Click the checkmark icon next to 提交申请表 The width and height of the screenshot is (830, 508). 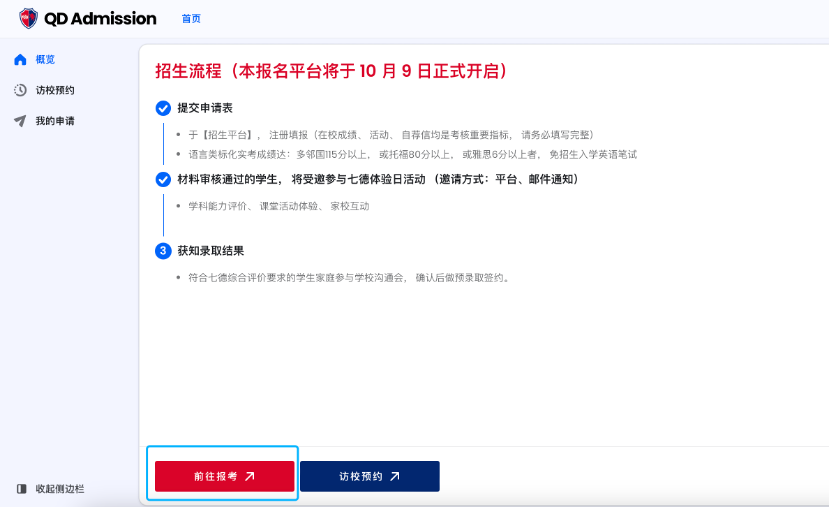pos(163,108)
